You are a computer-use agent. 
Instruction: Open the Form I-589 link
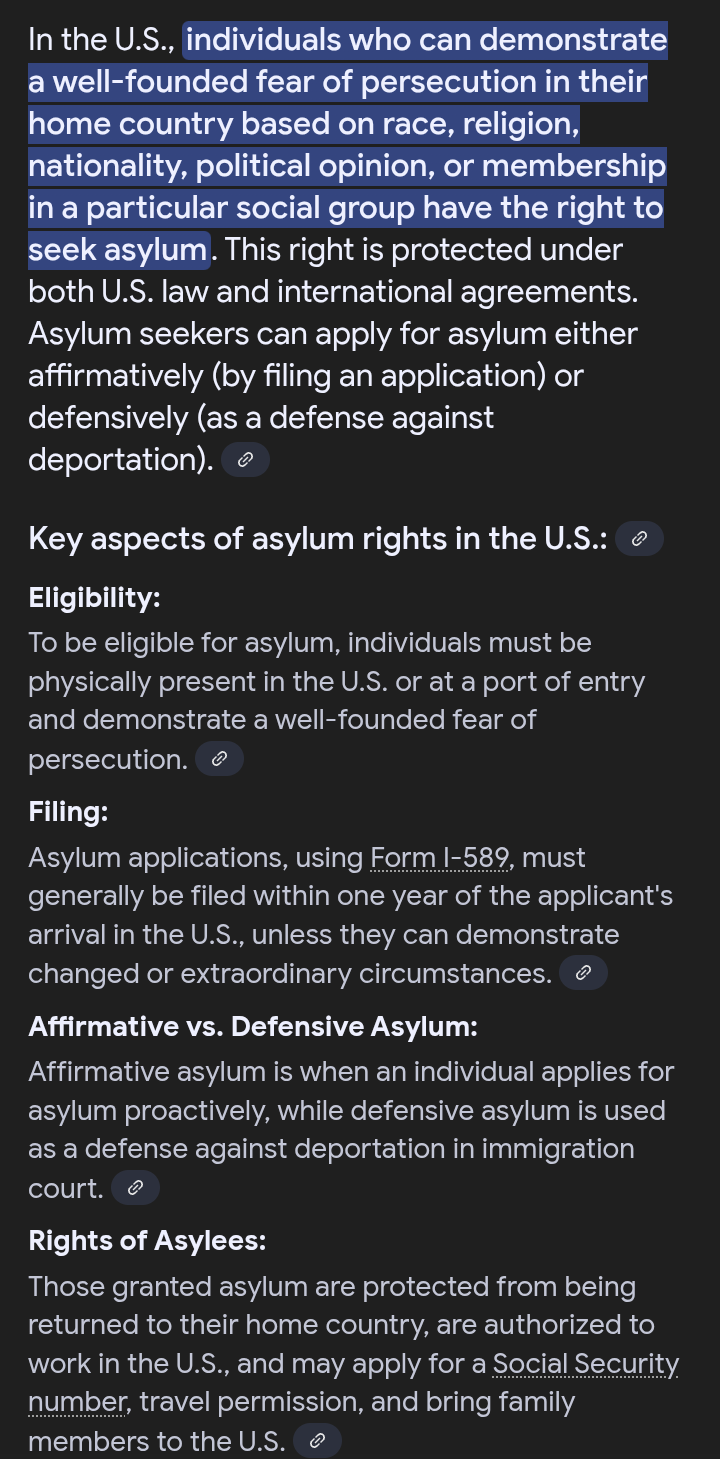(x=441, y=858)
